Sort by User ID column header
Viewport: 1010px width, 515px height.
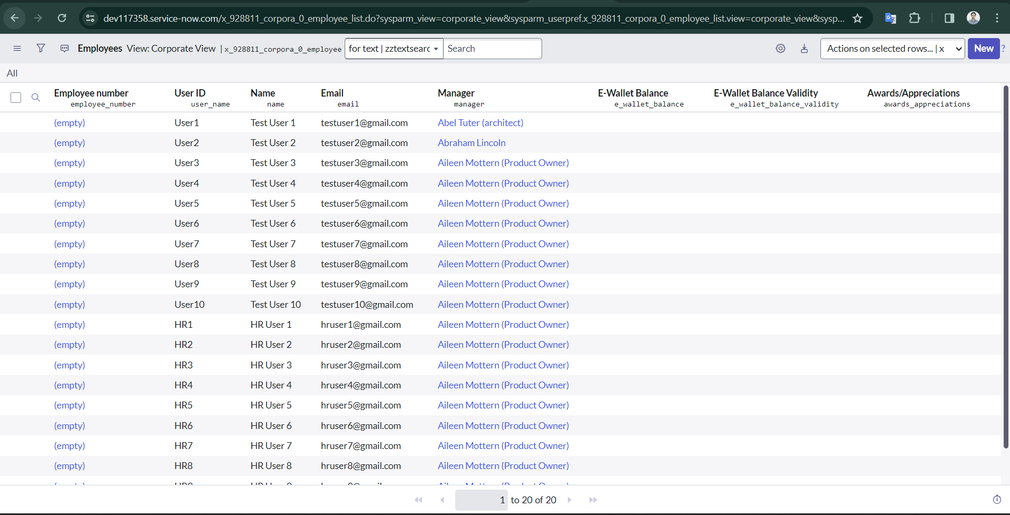click(190, 93)
